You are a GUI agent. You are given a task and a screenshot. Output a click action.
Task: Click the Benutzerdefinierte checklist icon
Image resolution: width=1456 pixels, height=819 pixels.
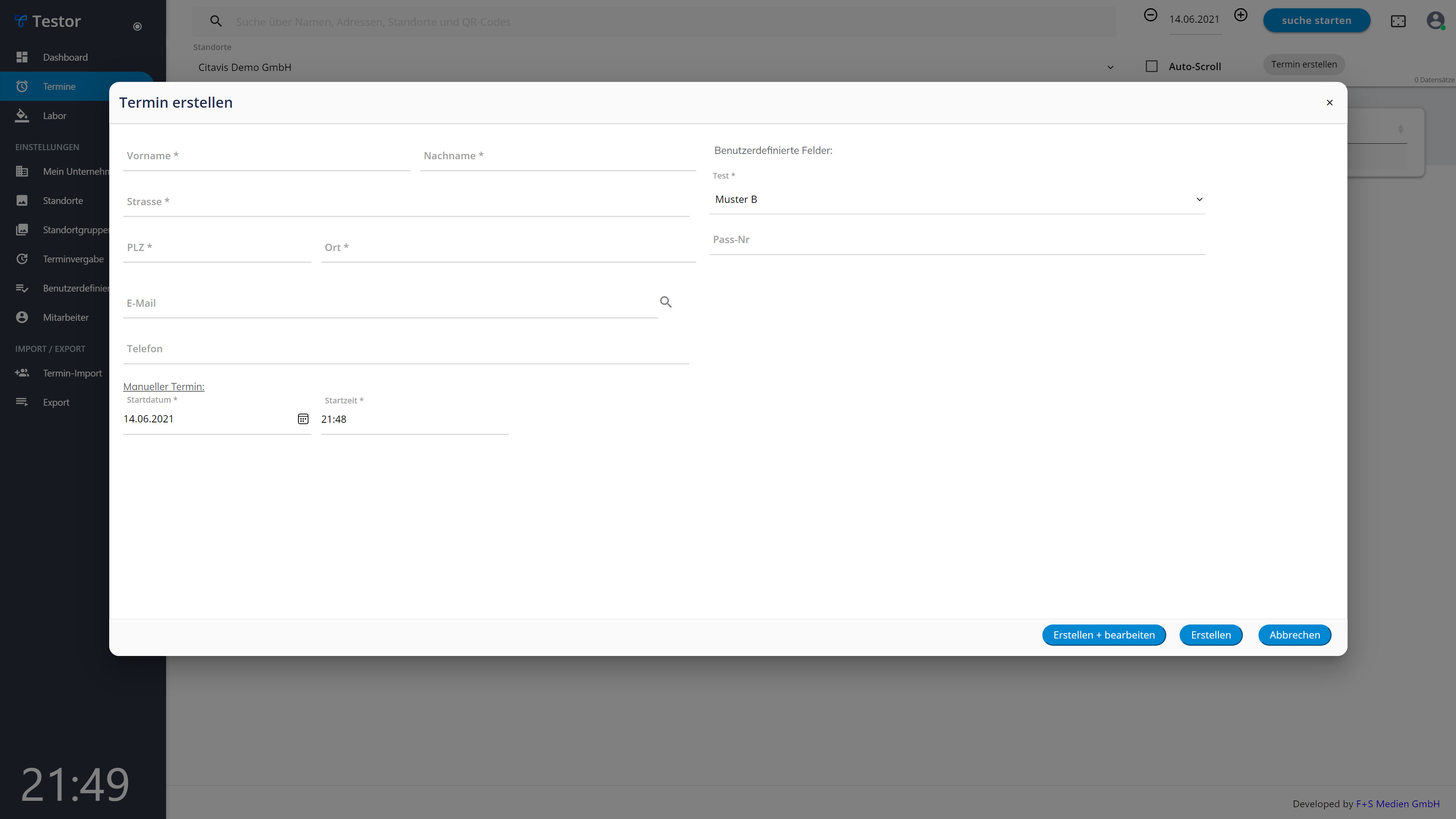coord(22,288)
